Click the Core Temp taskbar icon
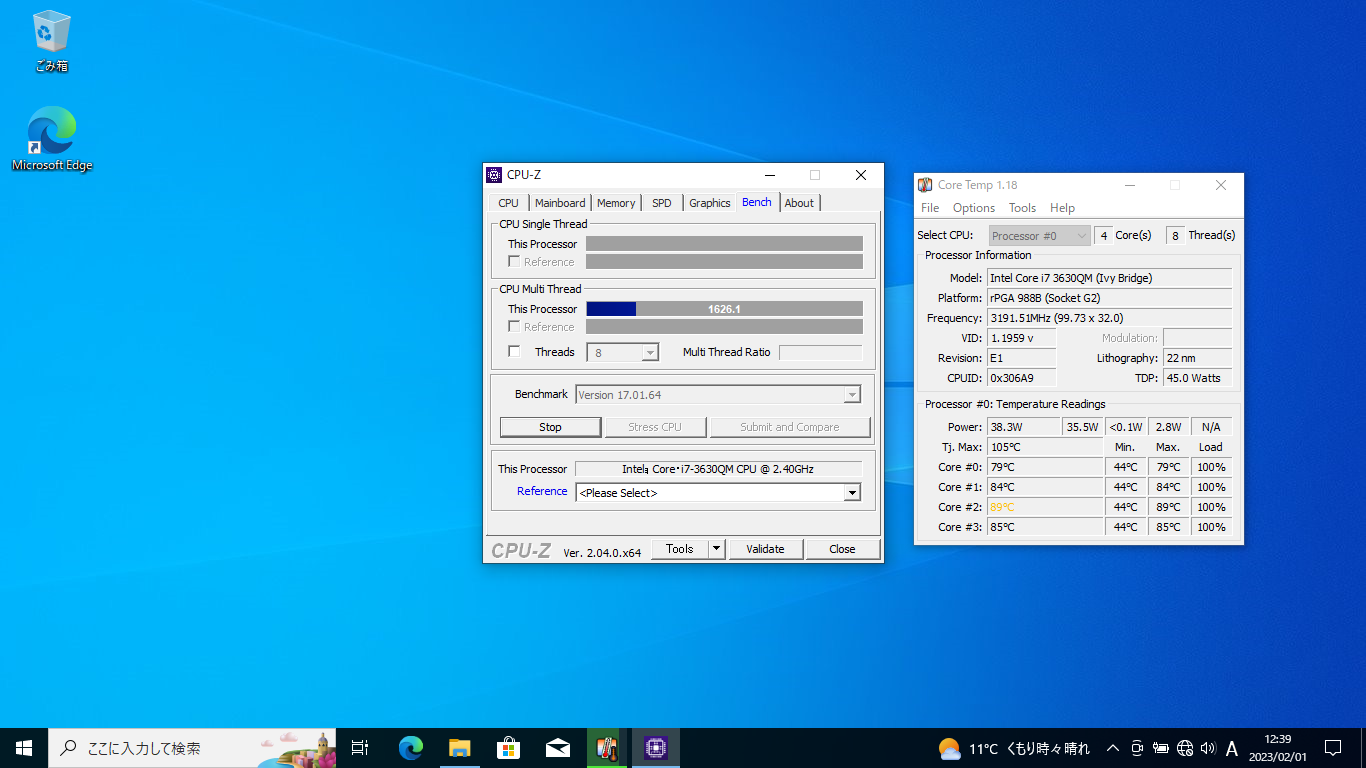This screenshot has height=768, width=1366. coord(606,747)
